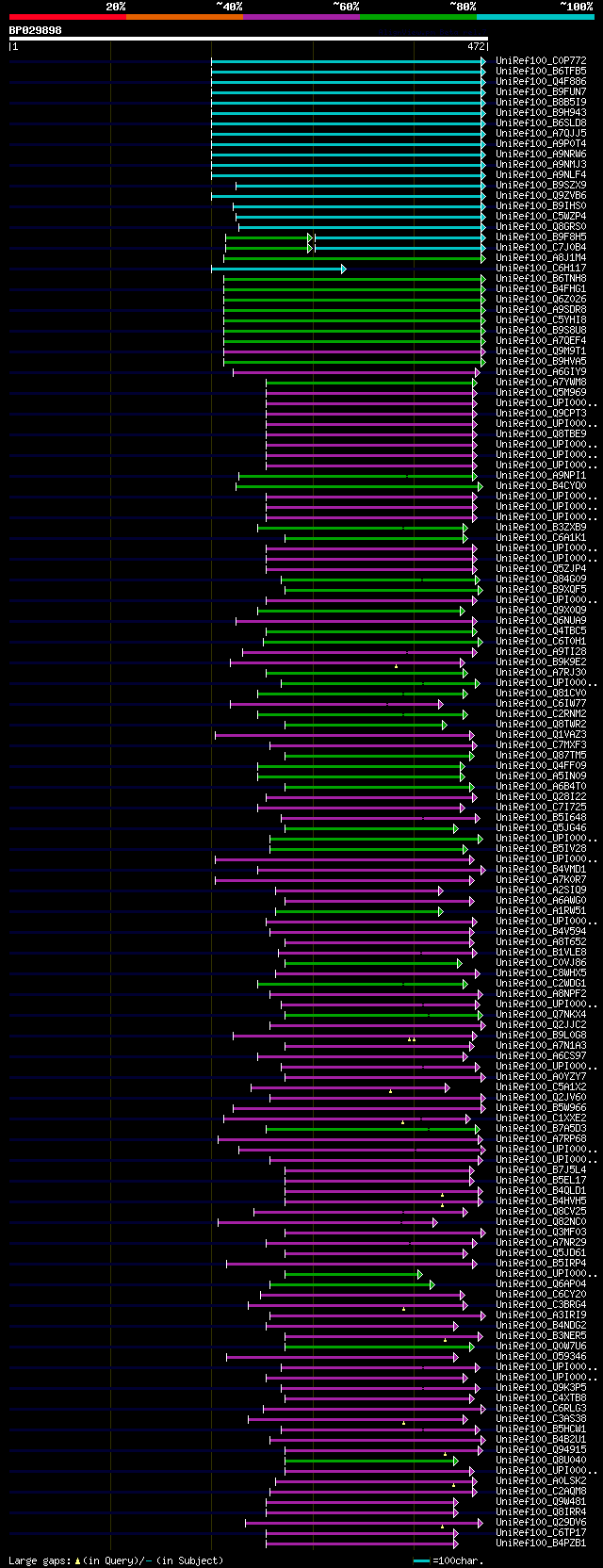Select the UniRef100_C5WZP4 label
The width and height of the screenshot is (603, 1568).
pyautogui.click(x=541, y=216)
